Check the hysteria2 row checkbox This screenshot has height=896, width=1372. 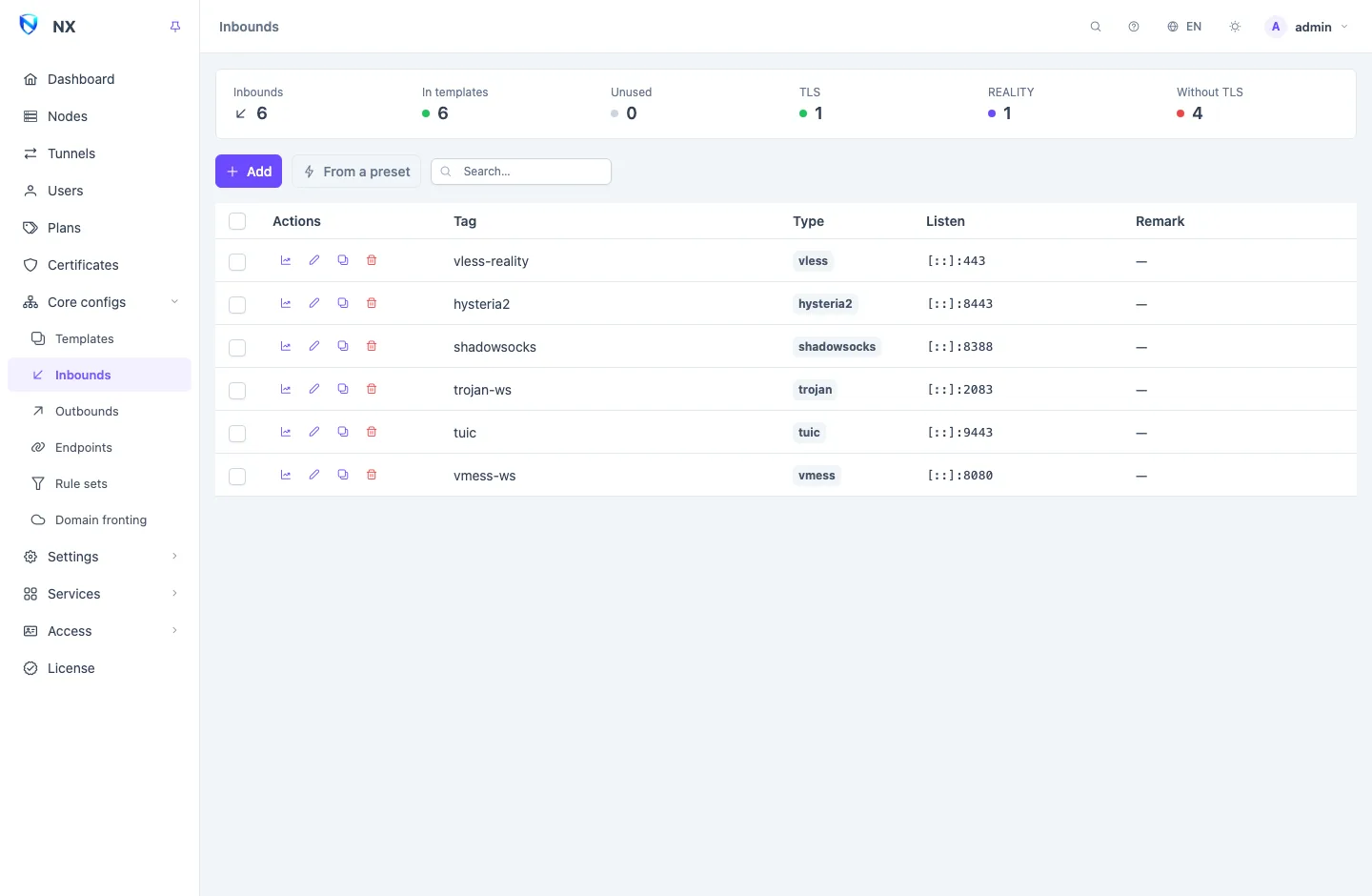[x=237, y=305]
